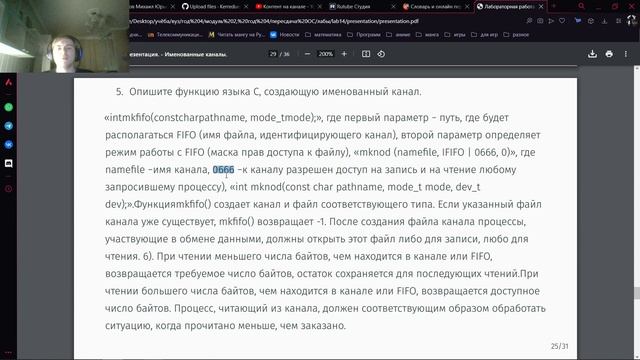Click the highlighted text 0666
Image resolution: width=640 pixels, height=360 pixels.
pyautogui.click(x=223, y=169)
